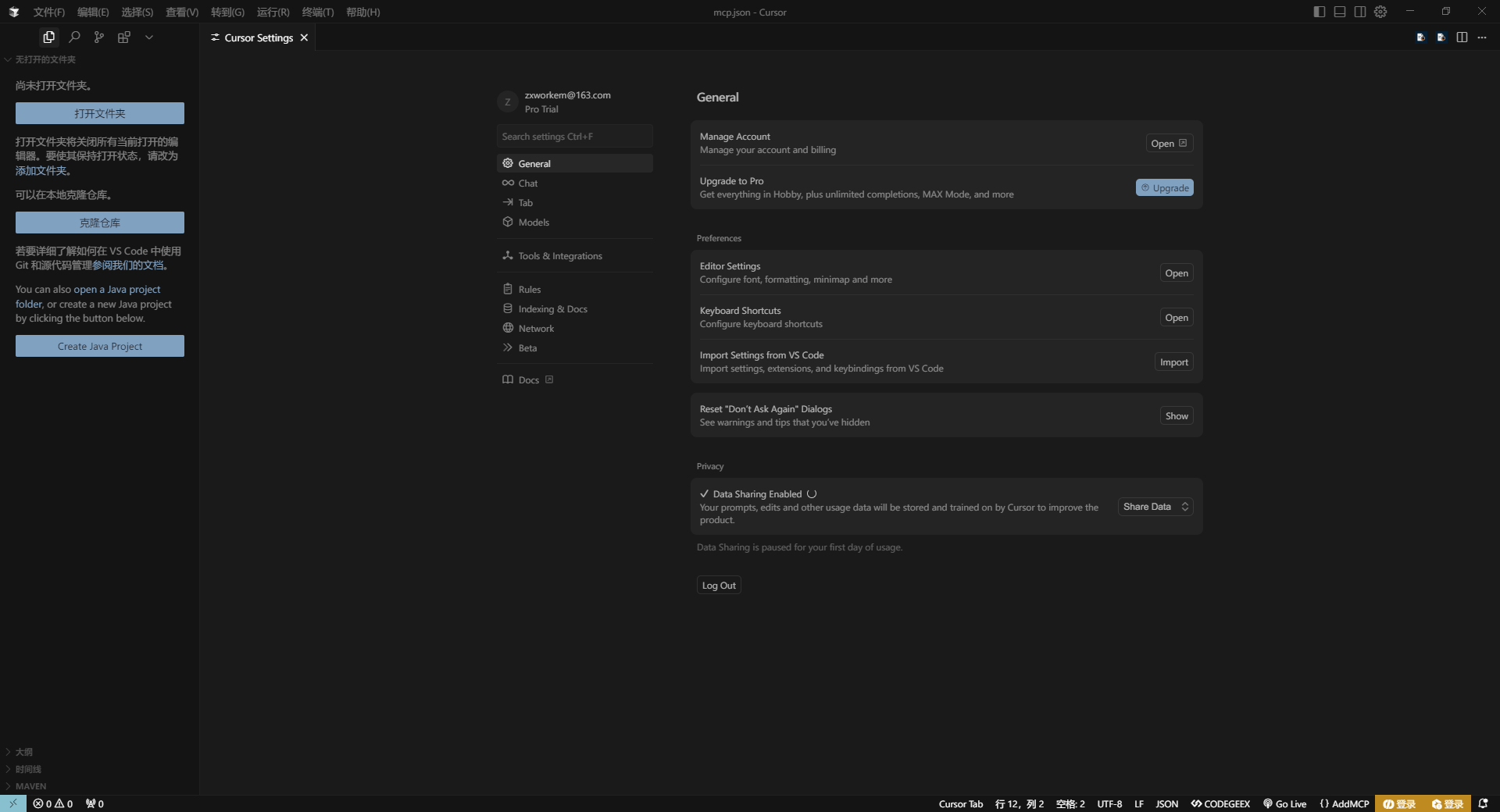Screen dimensions: 1500x812
Task: Open the 查看(V) menu
Action: tap(182, 12)
